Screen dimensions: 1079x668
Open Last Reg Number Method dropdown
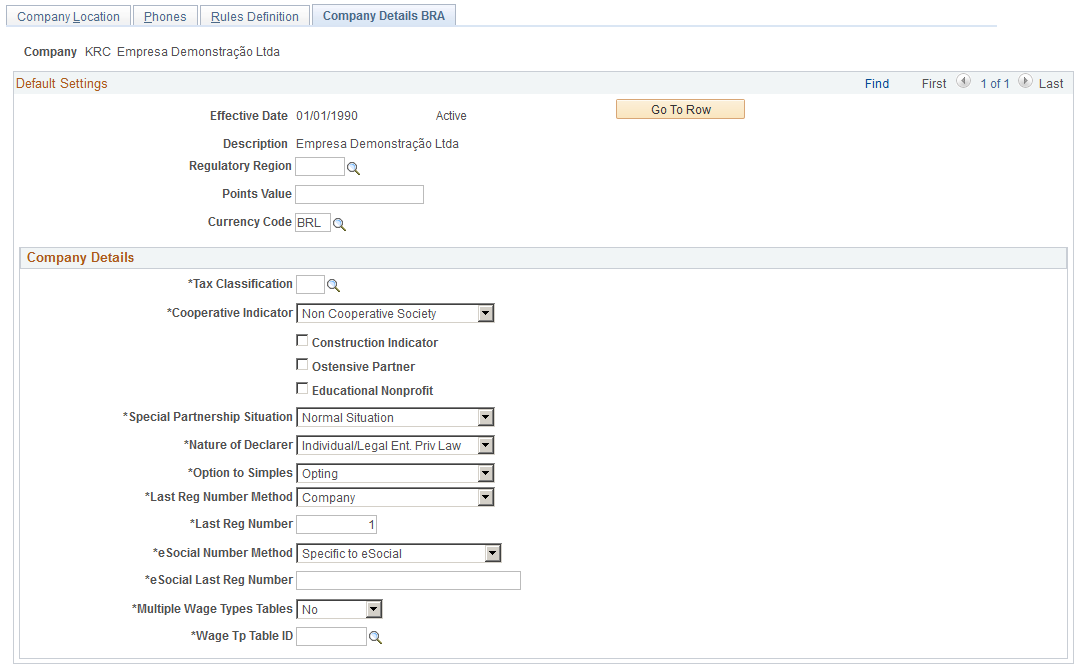pyautogui.click(x=486, y=497)
